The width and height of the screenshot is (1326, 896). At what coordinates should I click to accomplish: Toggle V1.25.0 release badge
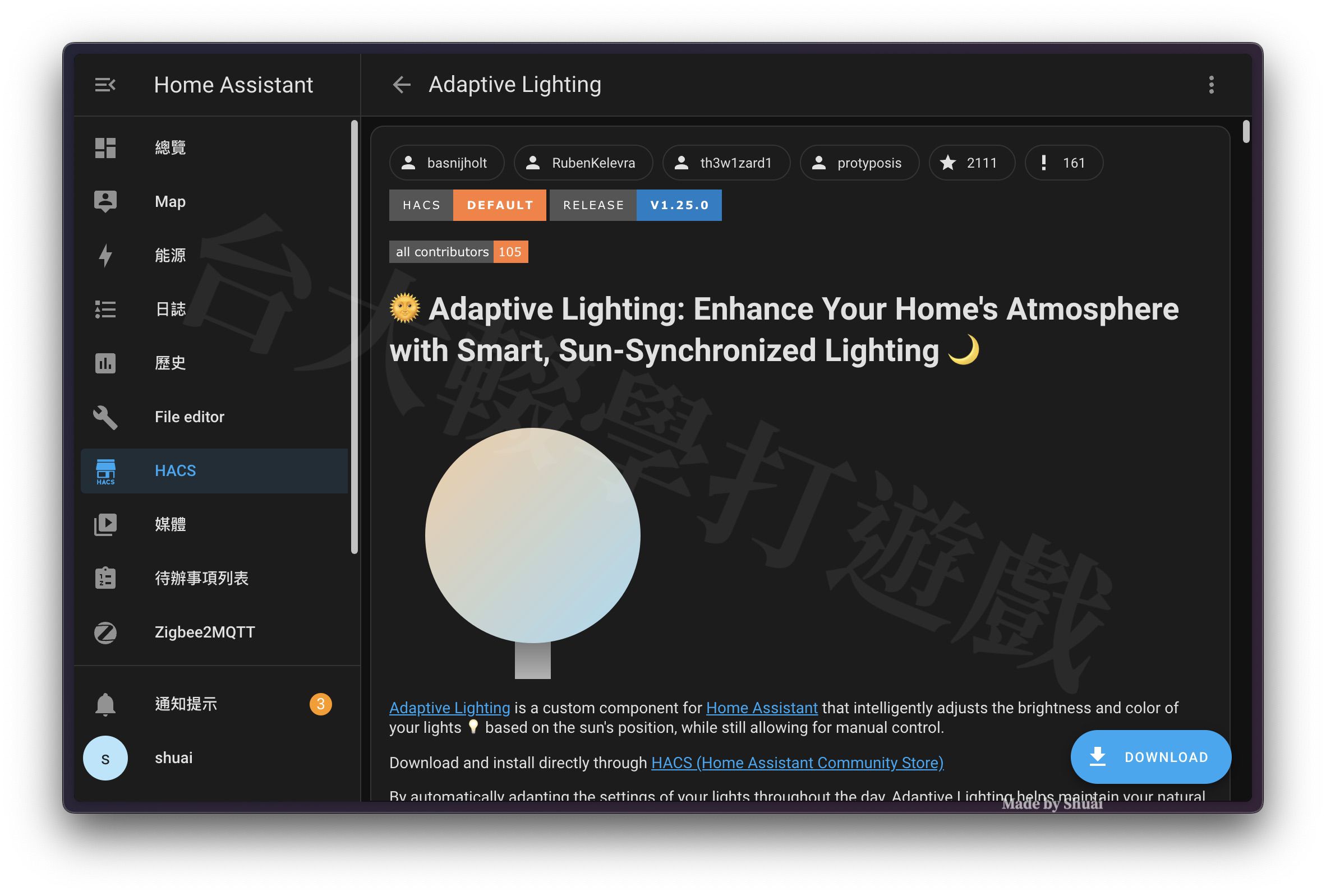pos(679,205)
